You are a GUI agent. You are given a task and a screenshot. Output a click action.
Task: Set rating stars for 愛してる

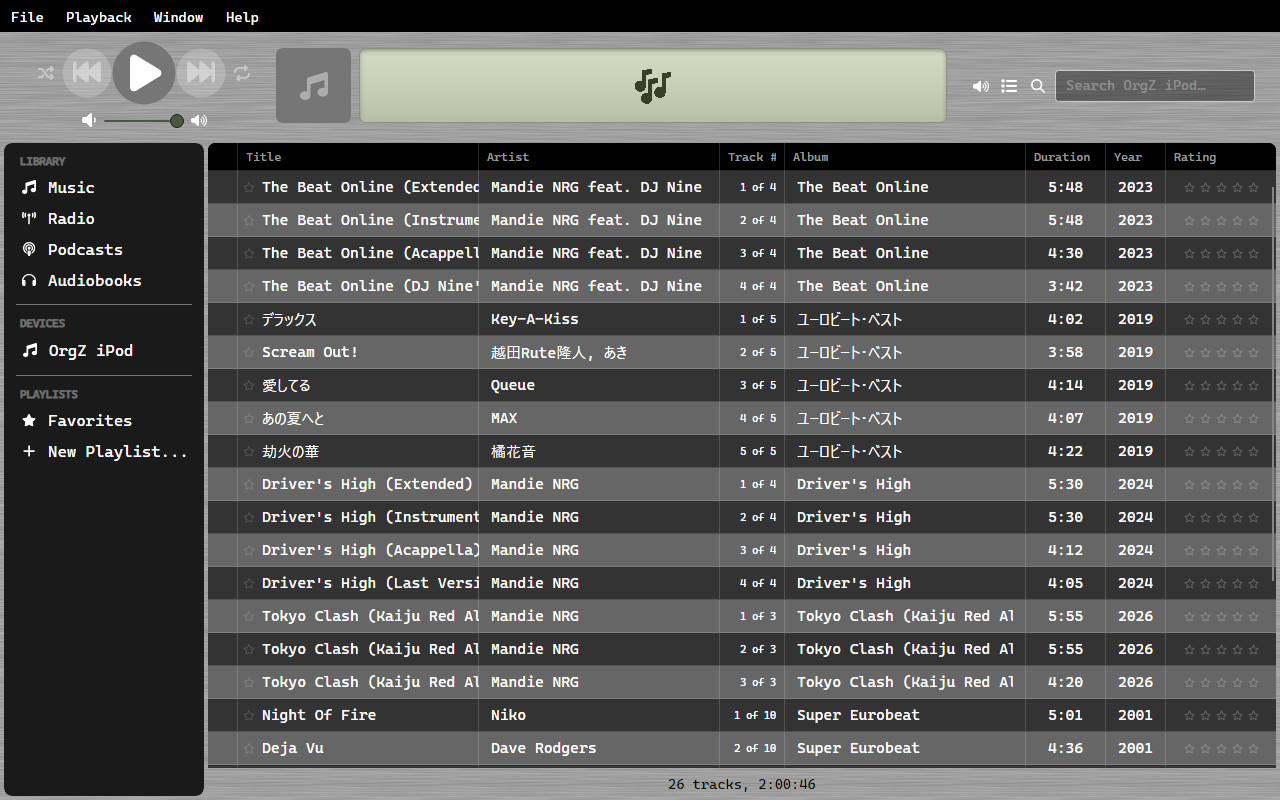1221,385
